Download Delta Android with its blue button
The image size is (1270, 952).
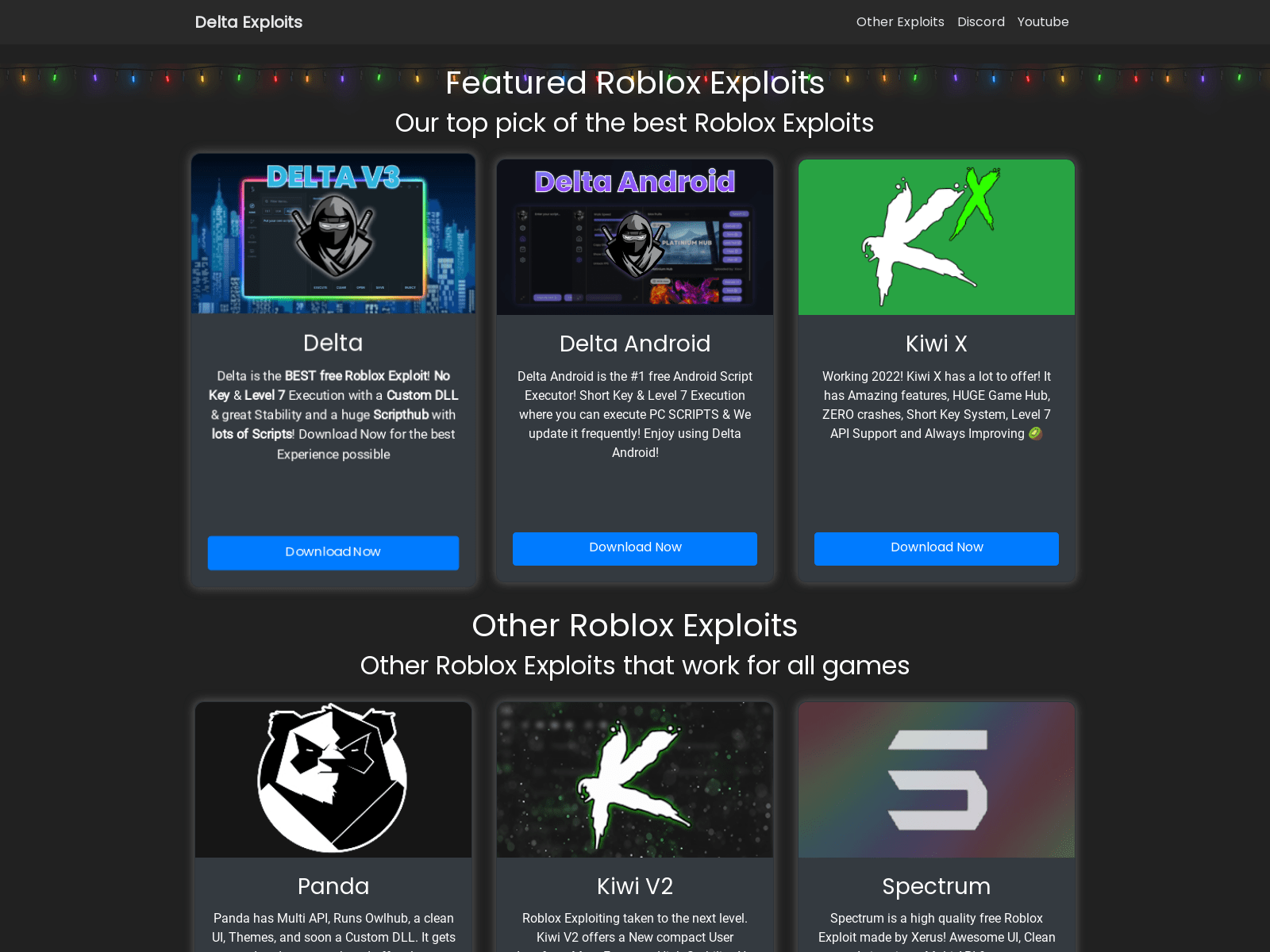[x=635, y=548]
